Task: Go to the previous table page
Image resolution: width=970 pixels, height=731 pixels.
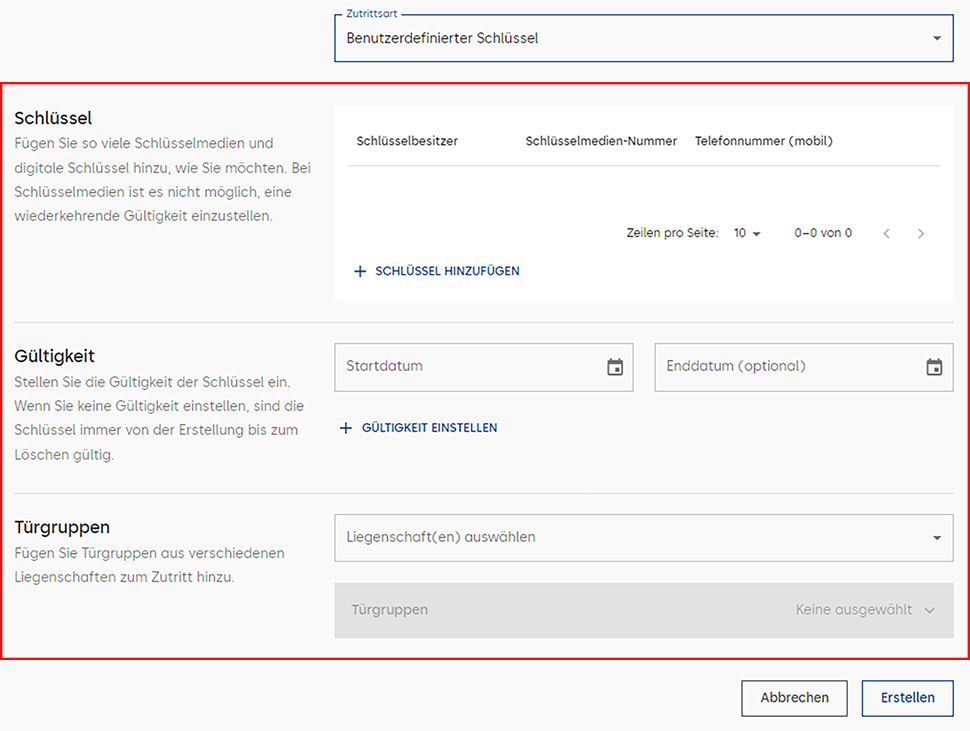Action: (886, 234)
